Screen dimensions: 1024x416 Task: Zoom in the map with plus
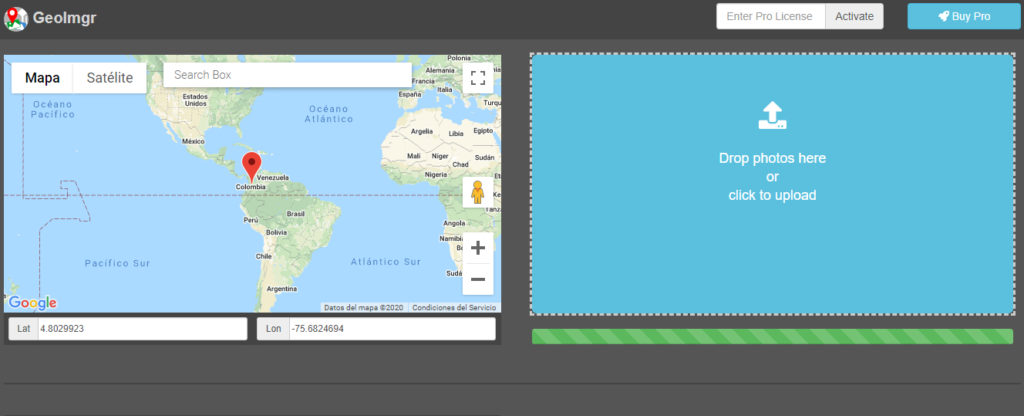478,248
